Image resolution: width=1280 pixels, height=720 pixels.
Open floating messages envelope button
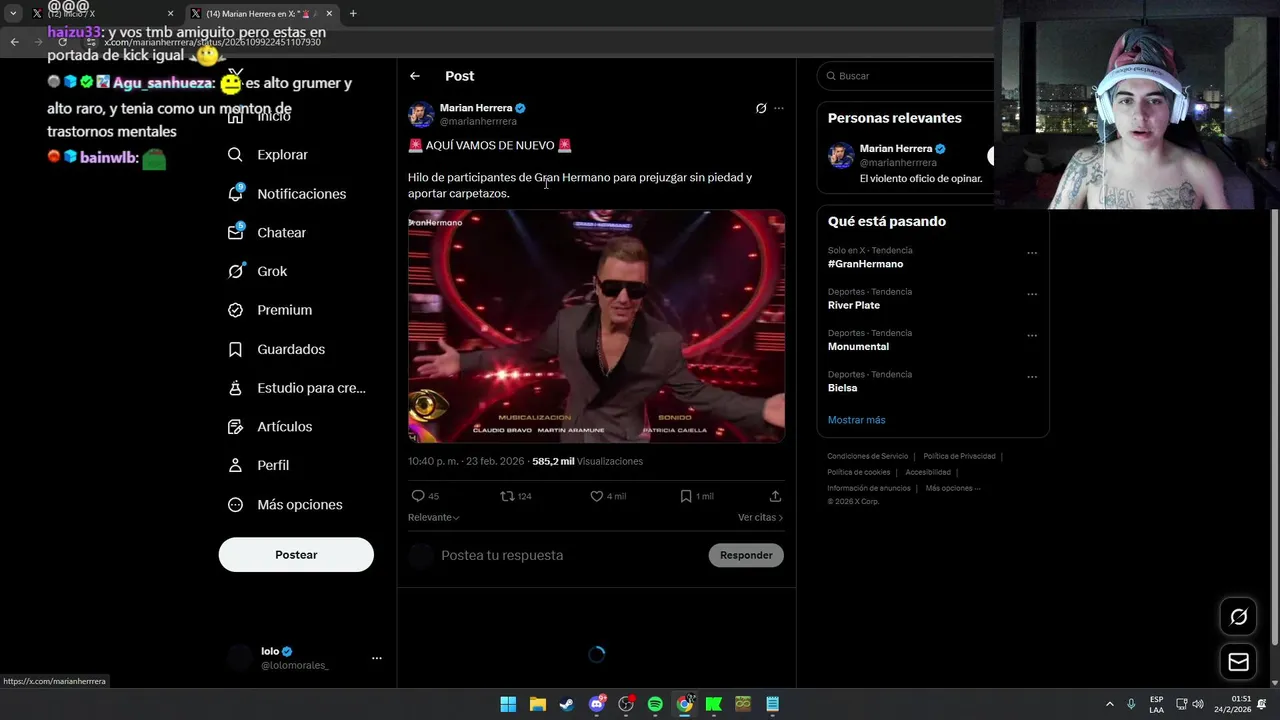[x=1238, y=662]
